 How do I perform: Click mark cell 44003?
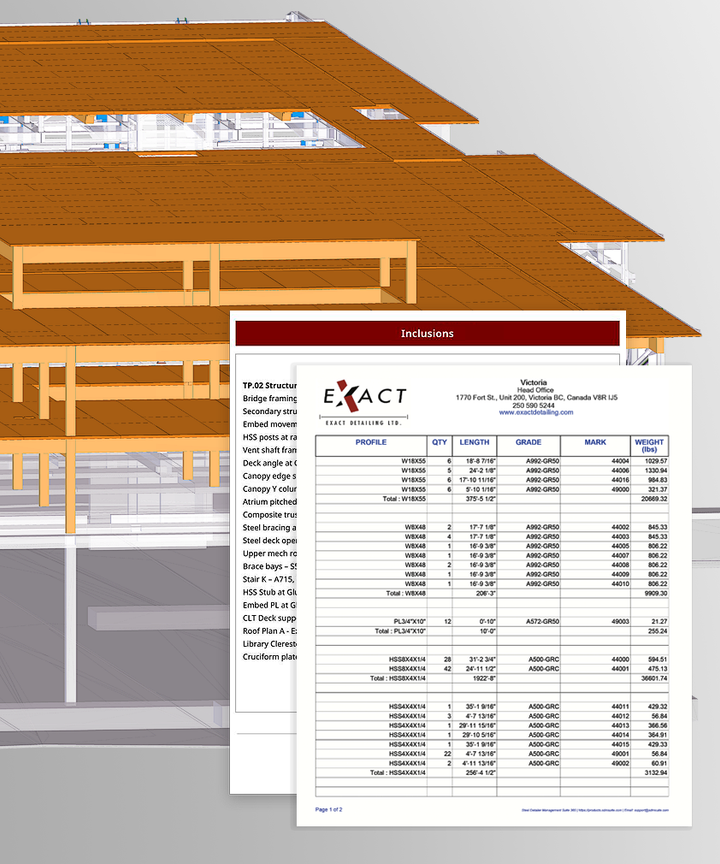pyautogui.click(x=620, y=537)
